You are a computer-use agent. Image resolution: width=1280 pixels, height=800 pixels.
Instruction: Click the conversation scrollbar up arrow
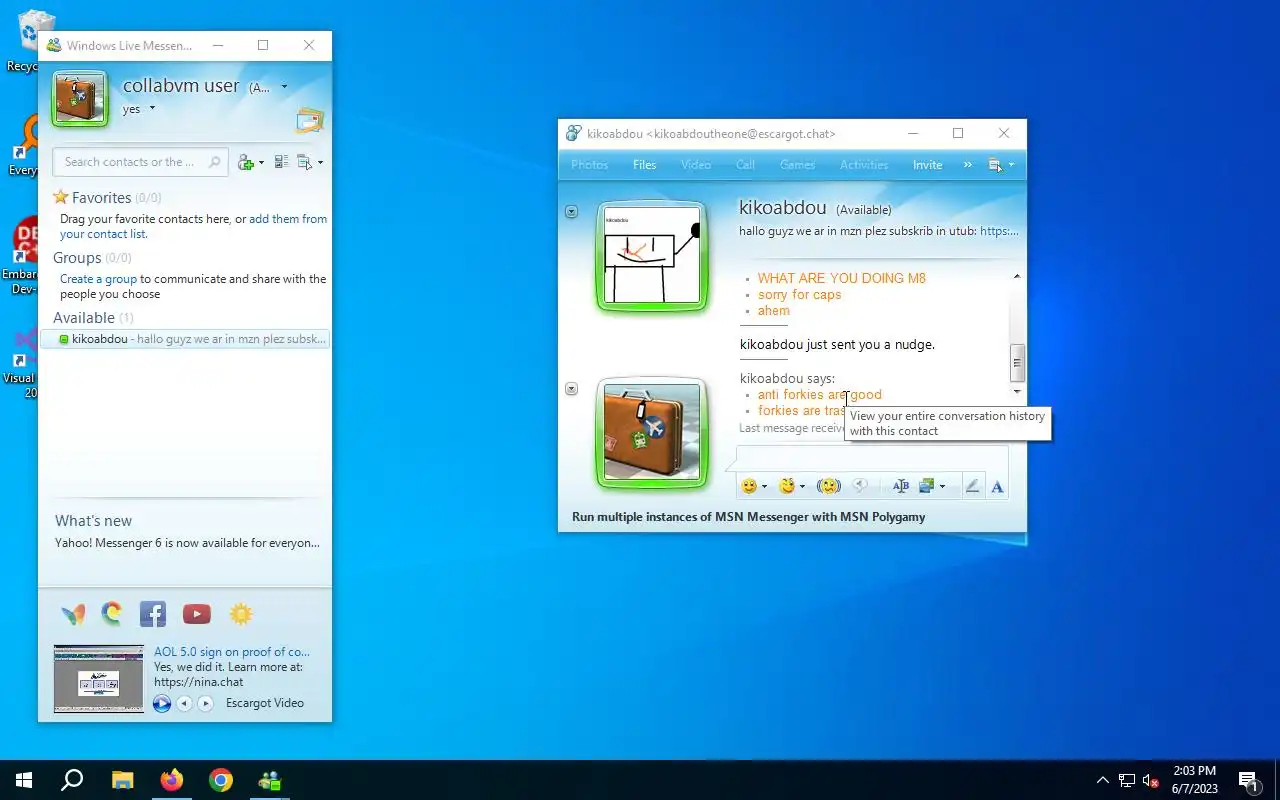point(1017,277)
